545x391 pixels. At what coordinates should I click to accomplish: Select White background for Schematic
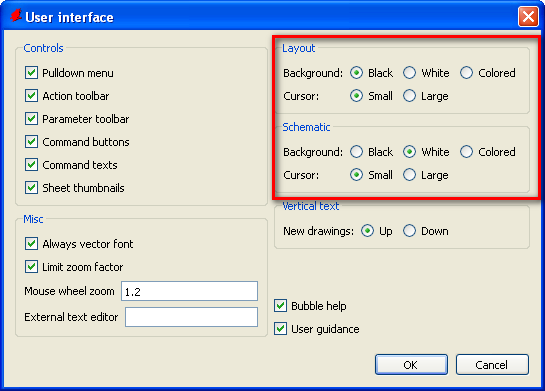pos(409,152)
